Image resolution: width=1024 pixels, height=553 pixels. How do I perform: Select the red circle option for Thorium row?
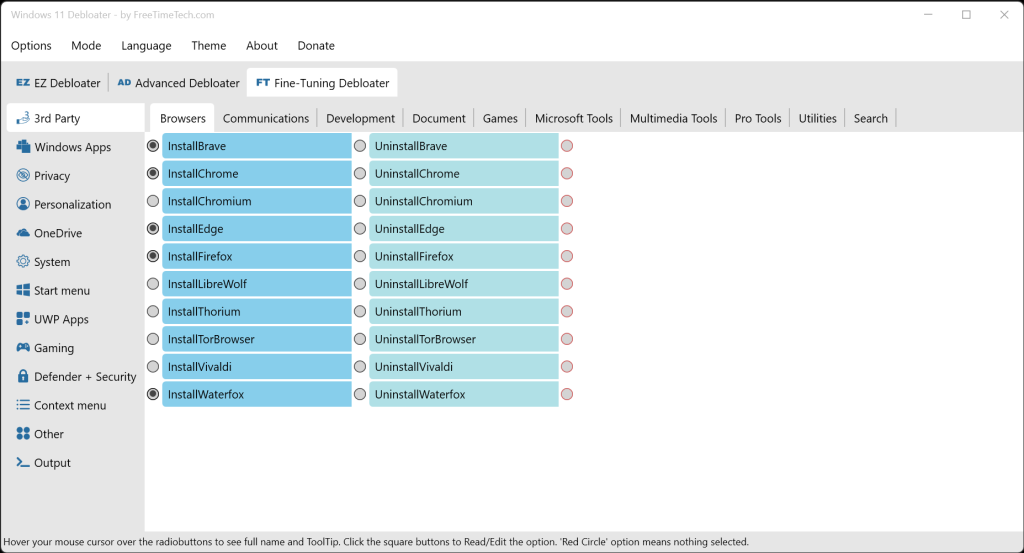pyautogui.click(x=567, y=311)
